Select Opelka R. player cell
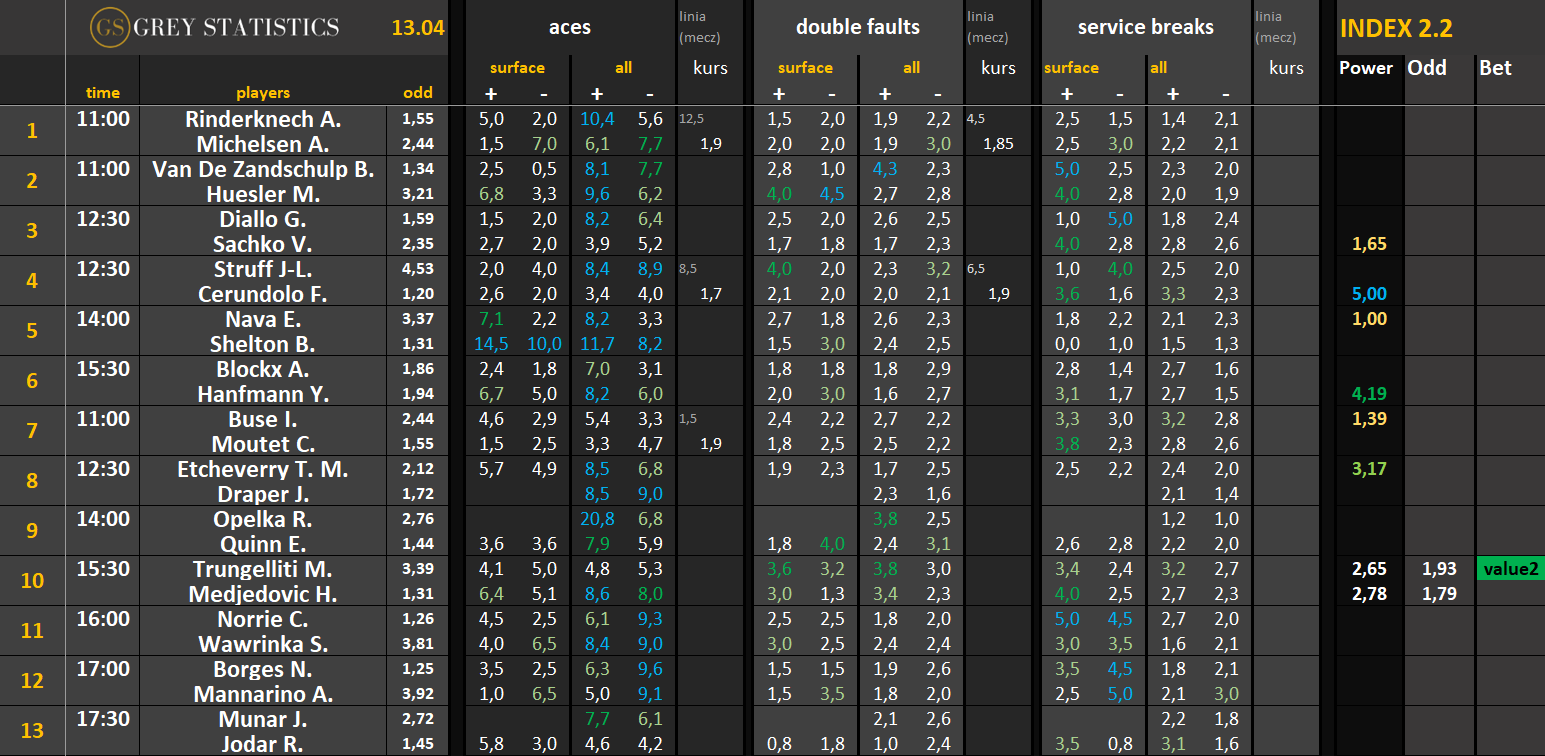 click(x=263, y=519)
